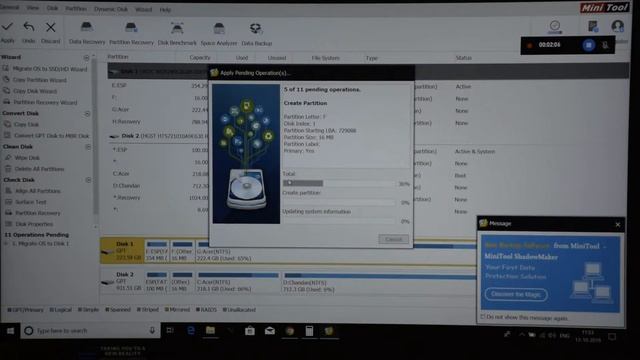
Task: Click the user account icon in toolbar
Action: pos(618,27)
